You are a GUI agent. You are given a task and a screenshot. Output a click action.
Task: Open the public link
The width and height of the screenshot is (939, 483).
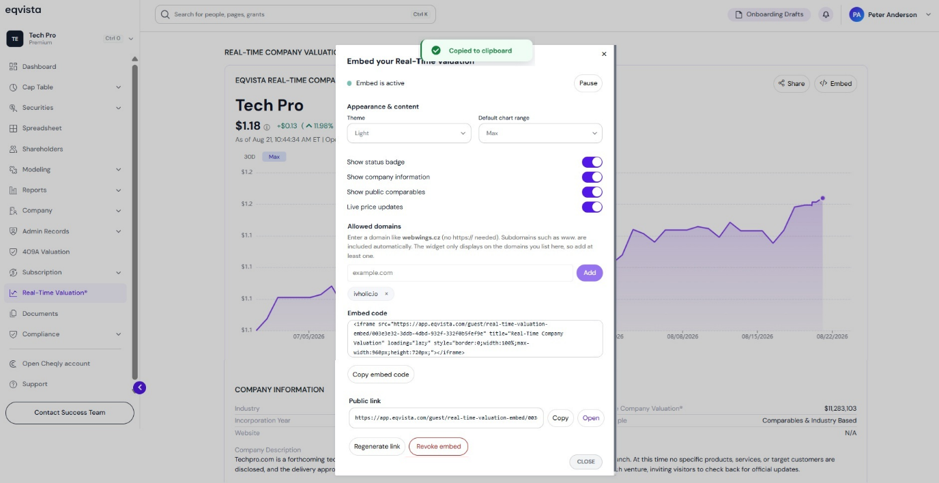pyautogui.click(x=591, y=418)
